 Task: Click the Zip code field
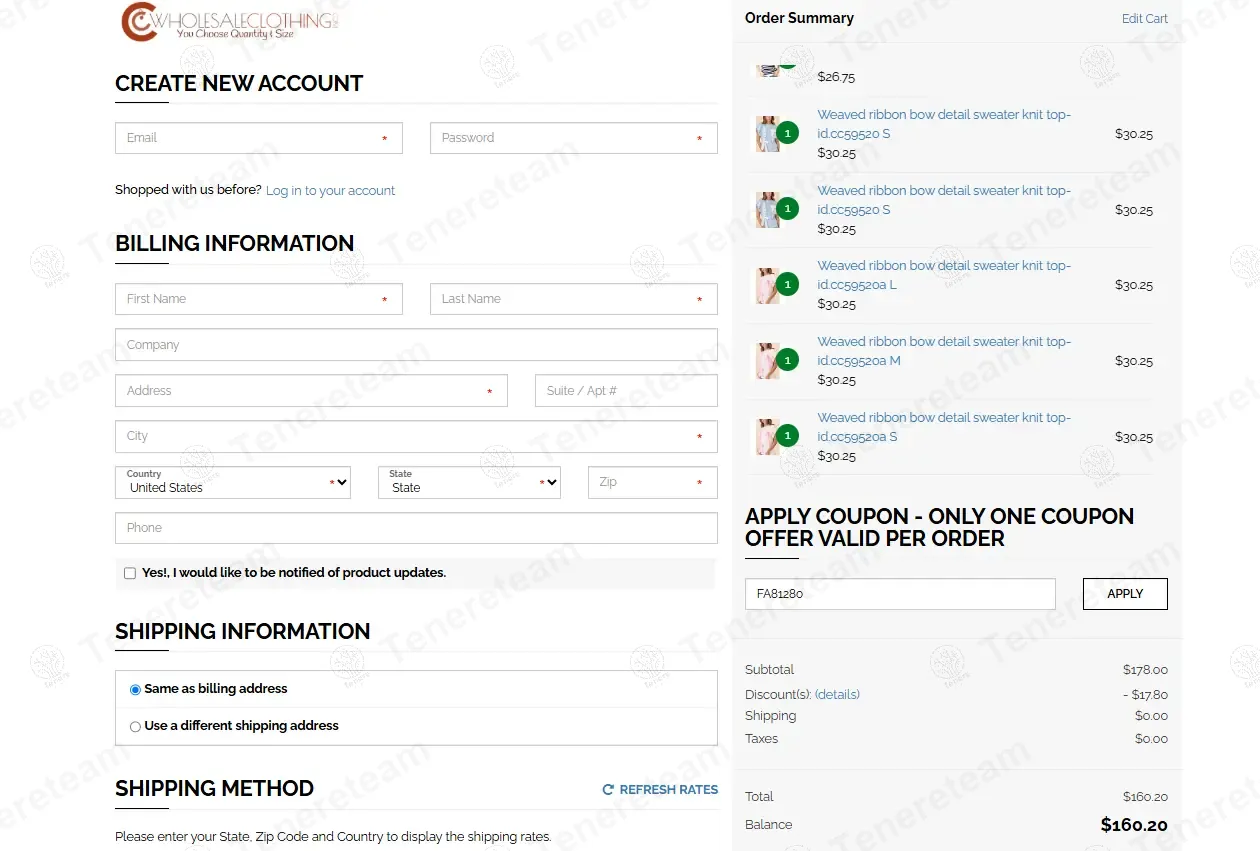653,482
